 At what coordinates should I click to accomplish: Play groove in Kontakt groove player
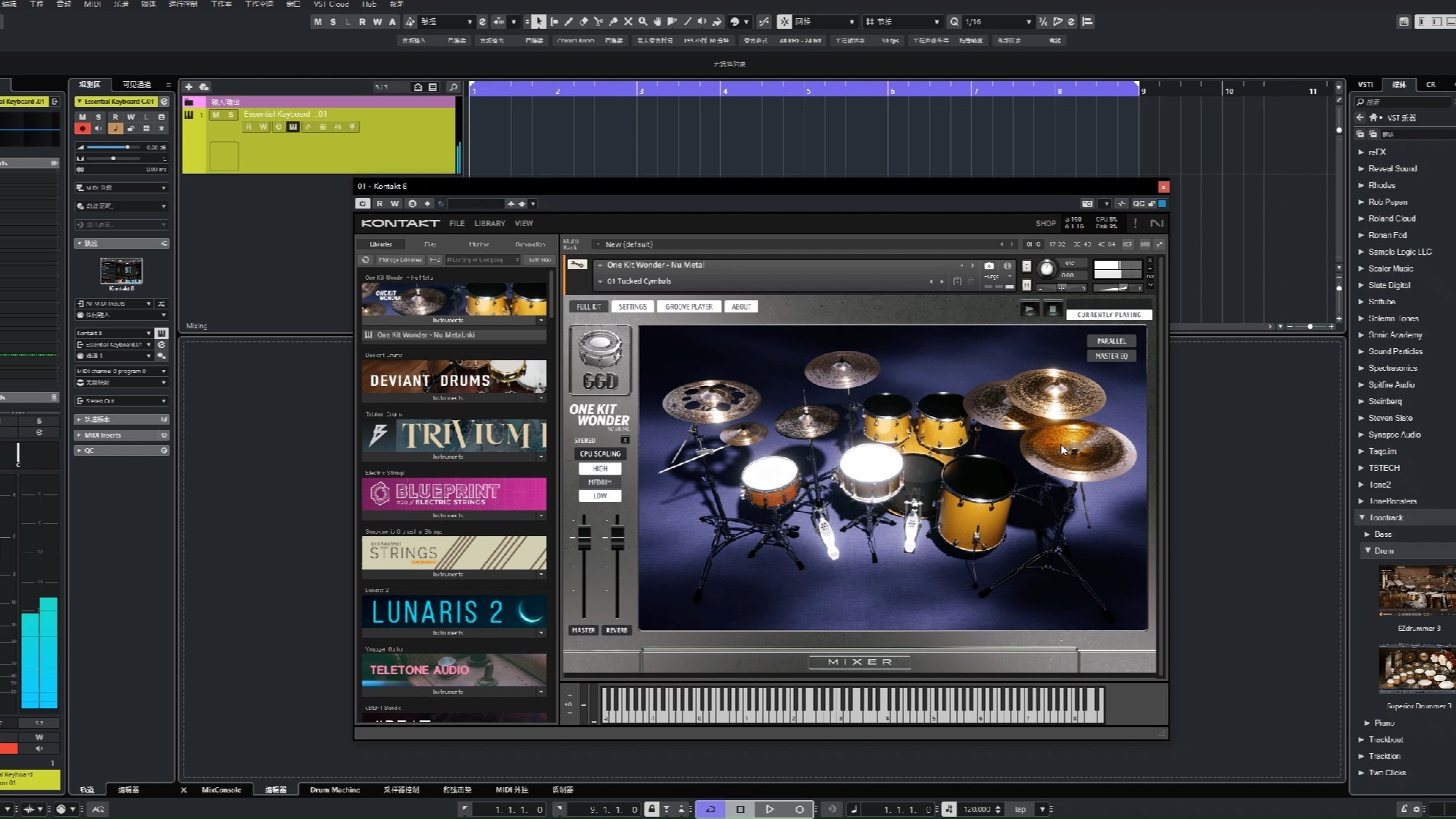1029,309
